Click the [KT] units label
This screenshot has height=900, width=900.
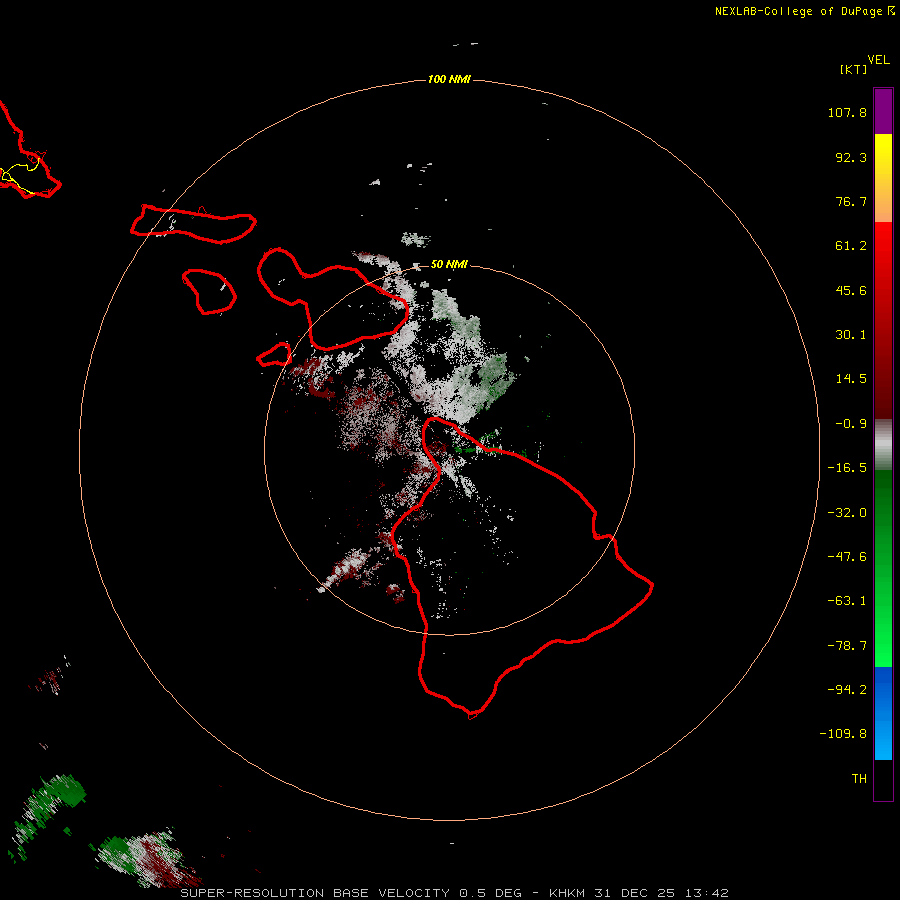click(x=854, y=69)
